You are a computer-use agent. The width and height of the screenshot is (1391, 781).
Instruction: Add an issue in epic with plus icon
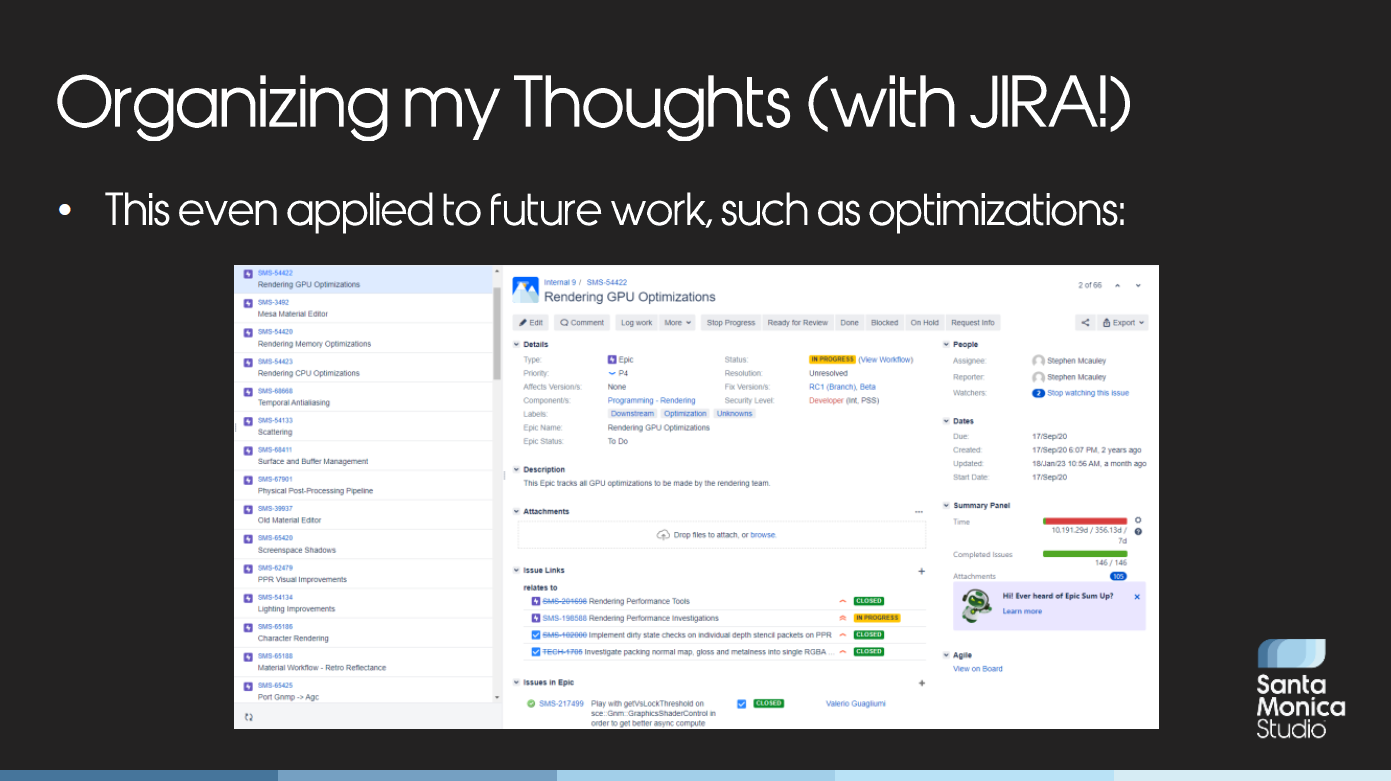click(921, 683)
